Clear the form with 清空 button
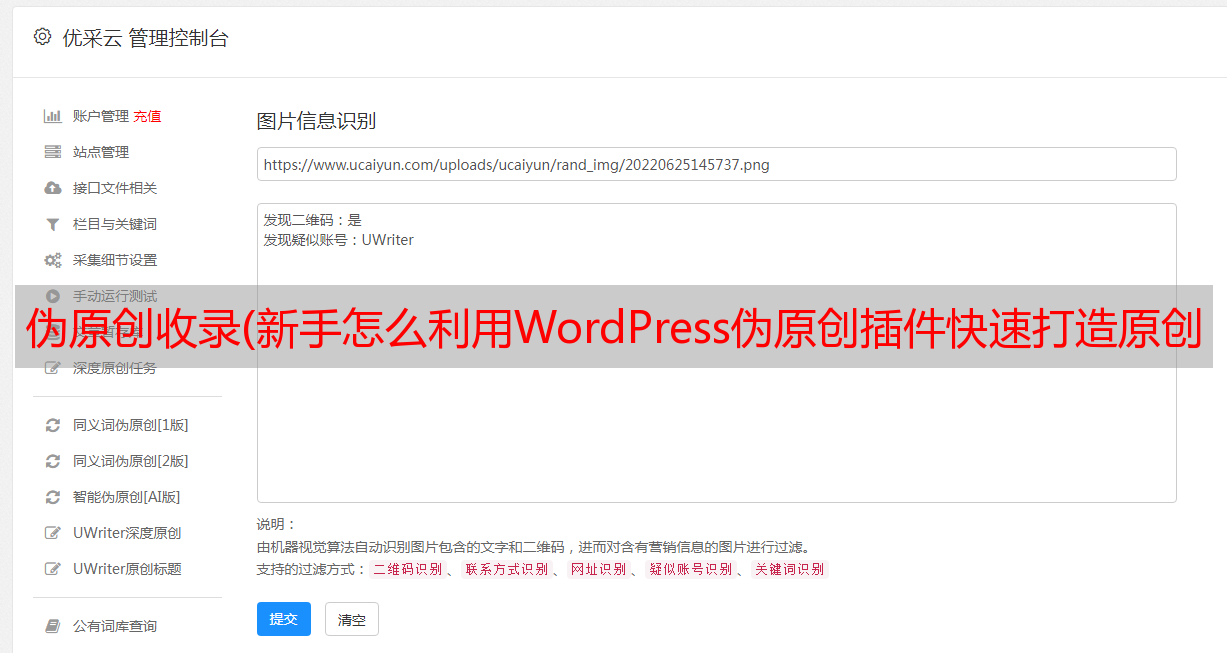 352,619
